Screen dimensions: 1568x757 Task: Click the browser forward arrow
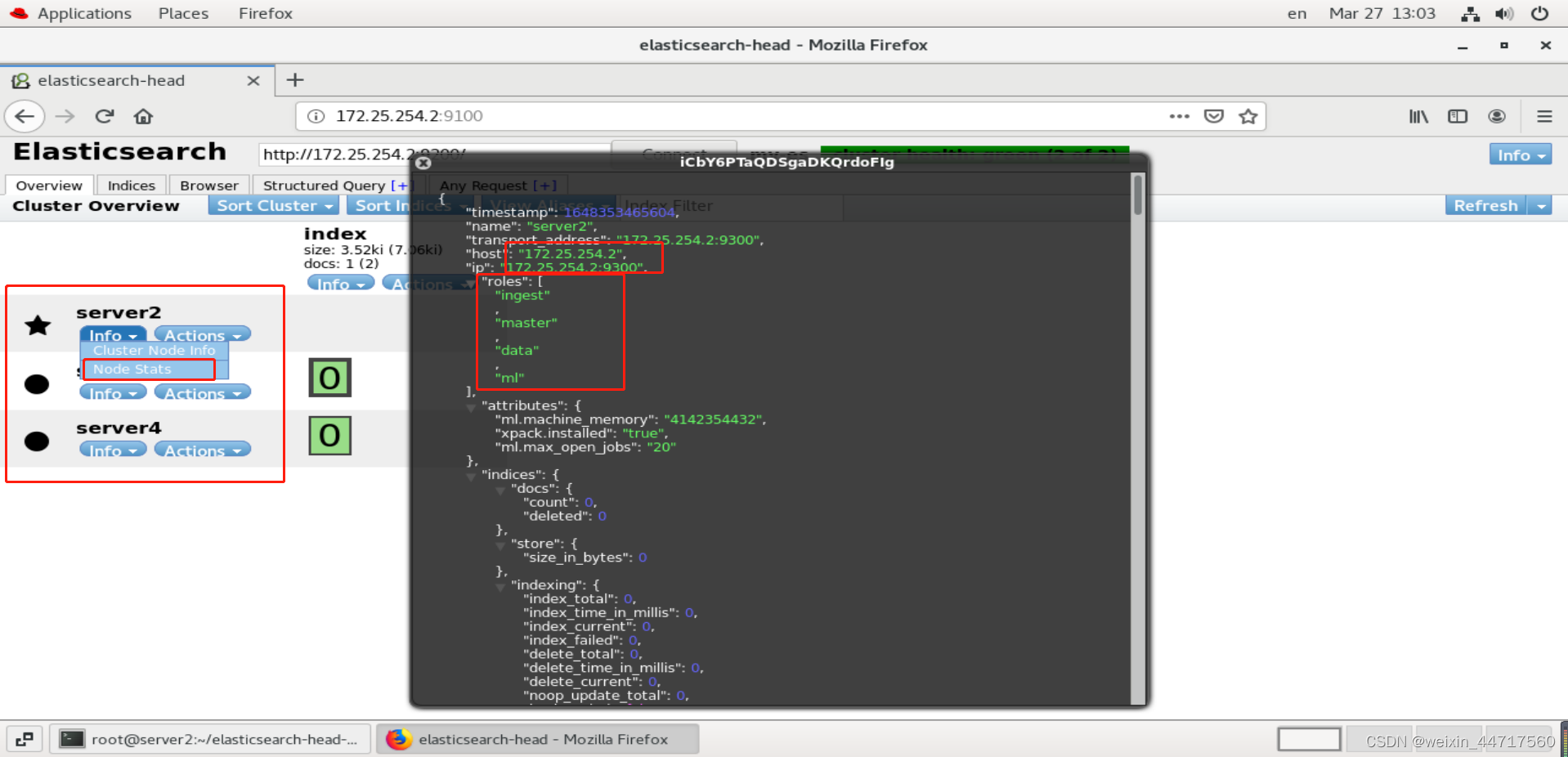click(x=65, y=116)
